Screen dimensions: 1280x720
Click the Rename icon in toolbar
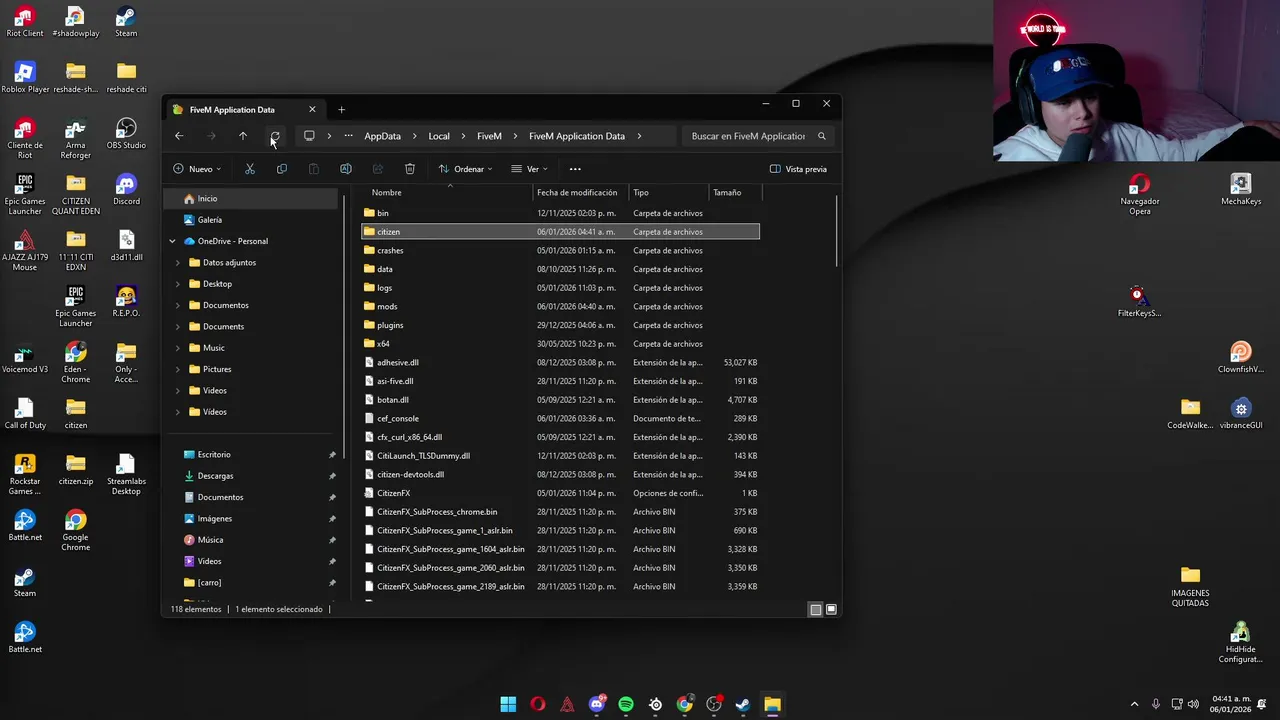pos(346,169)
